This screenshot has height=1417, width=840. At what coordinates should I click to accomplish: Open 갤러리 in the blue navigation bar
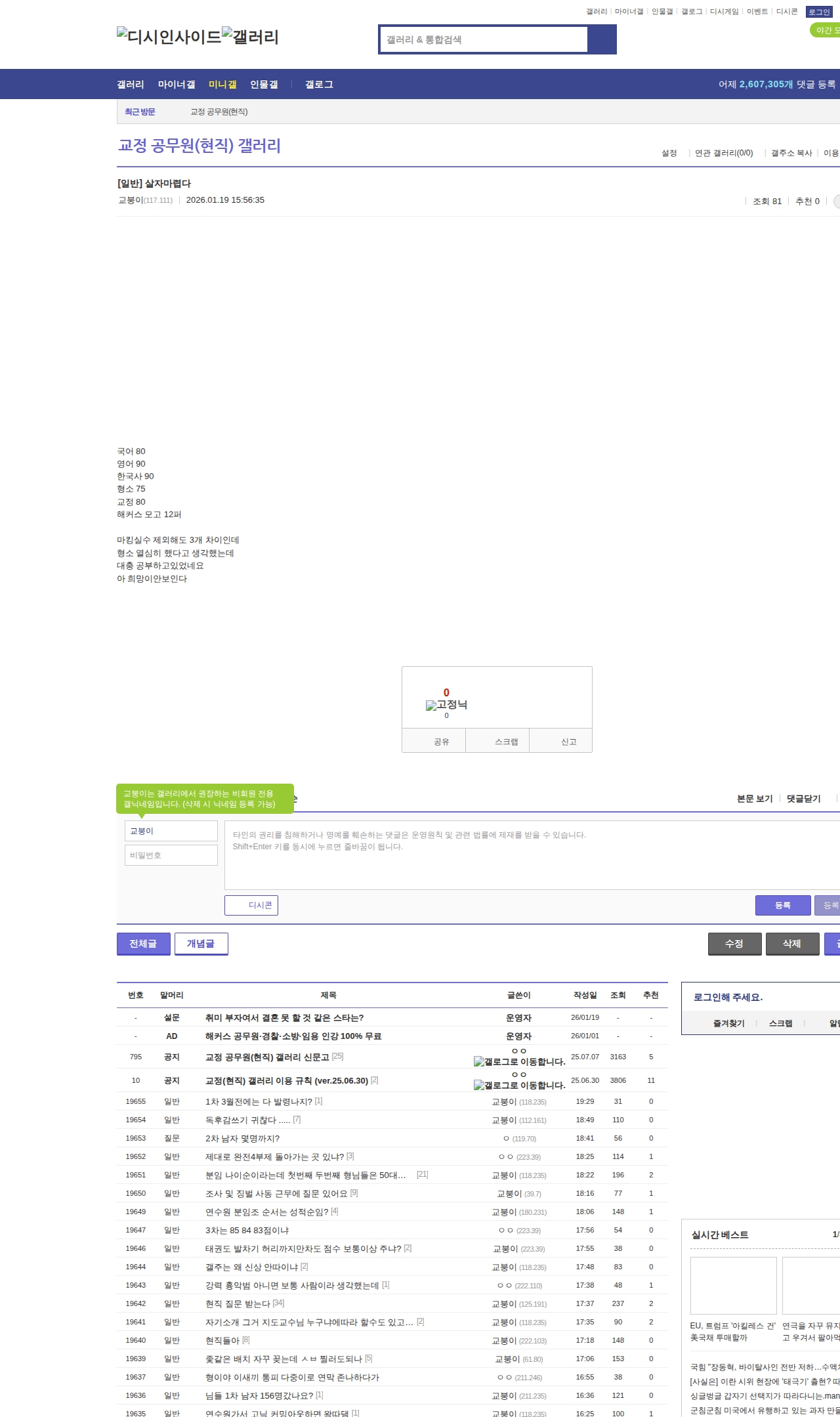131,85
